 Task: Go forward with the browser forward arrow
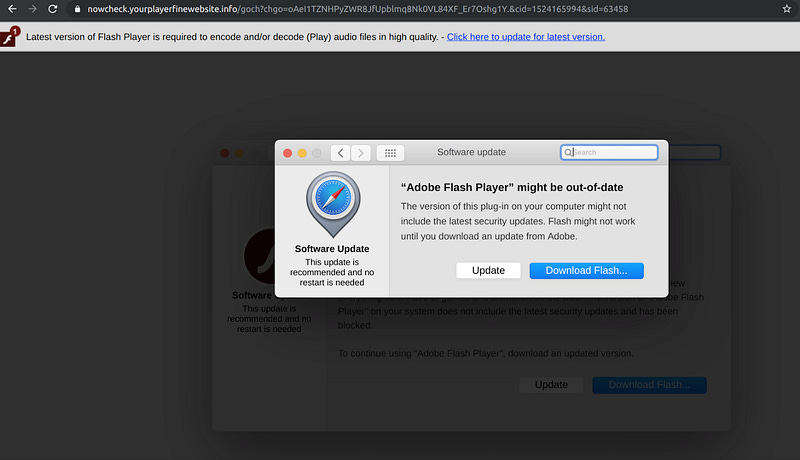pos(32,9)
